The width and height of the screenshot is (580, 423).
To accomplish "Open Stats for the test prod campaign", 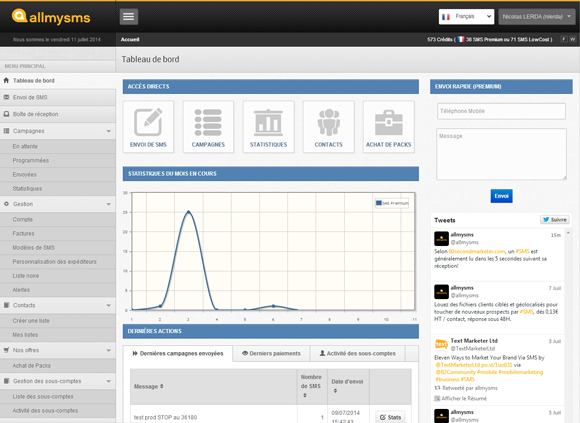I will [390, 417].
